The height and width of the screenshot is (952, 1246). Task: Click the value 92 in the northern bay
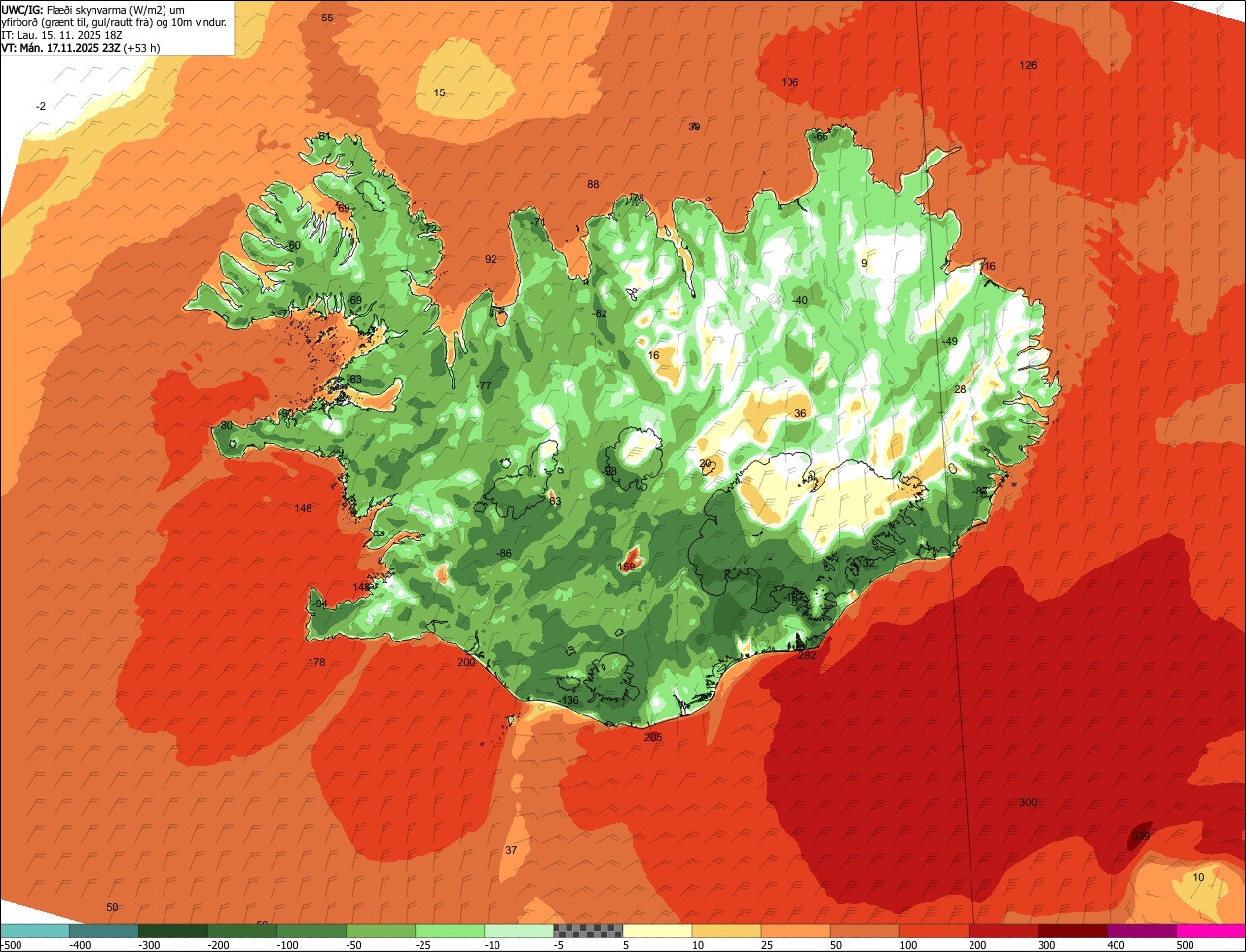(x=491, y=260)
